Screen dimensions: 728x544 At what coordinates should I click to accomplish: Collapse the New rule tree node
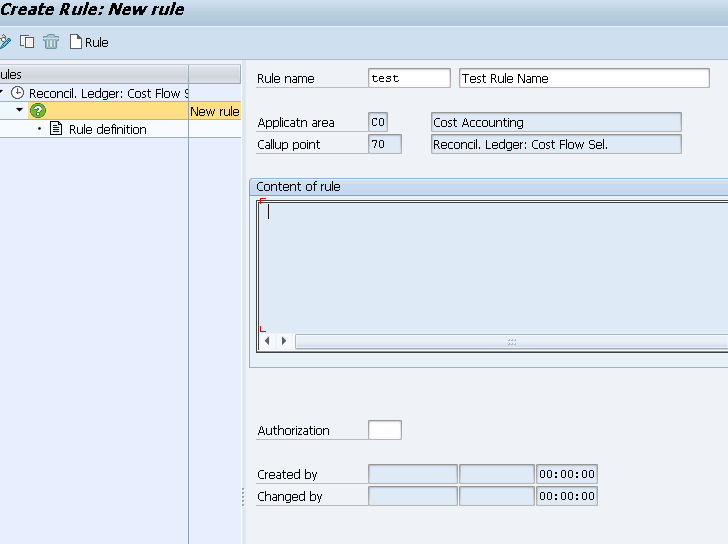[20, 110]
